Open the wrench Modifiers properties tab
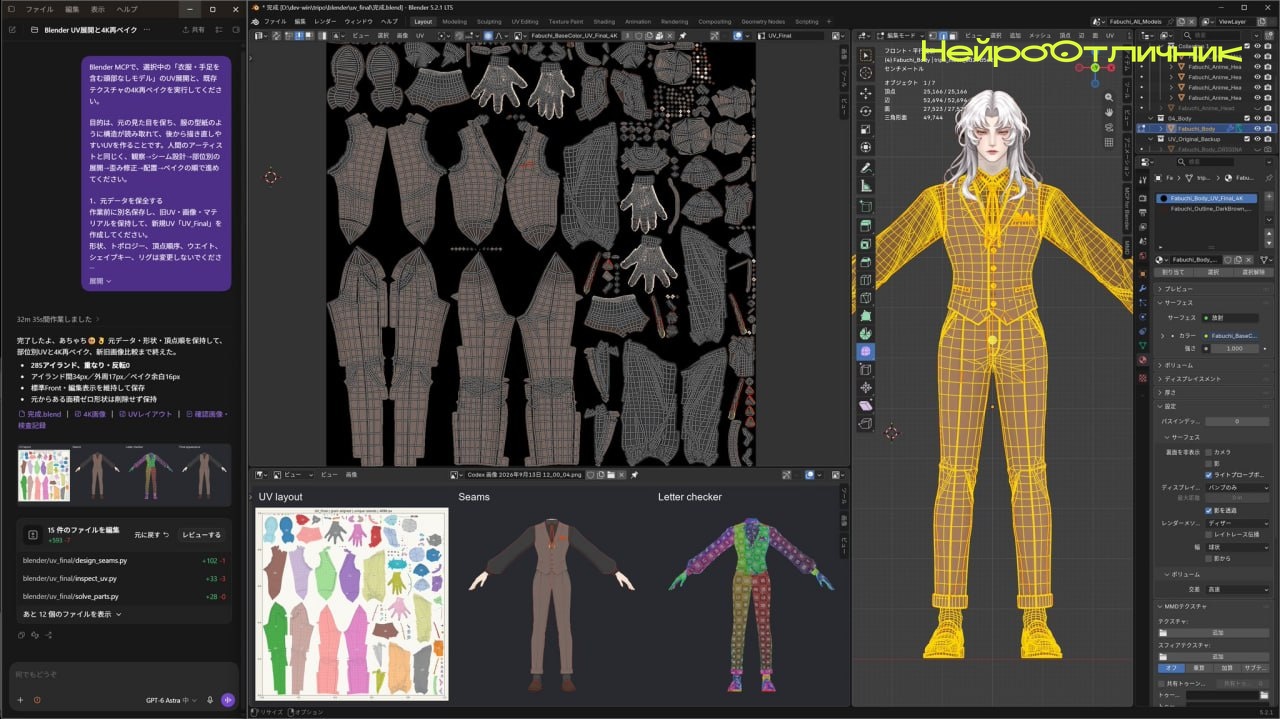Image resolution: width=1280 pixels, height=719 pixels. [x=1143, y=289]
